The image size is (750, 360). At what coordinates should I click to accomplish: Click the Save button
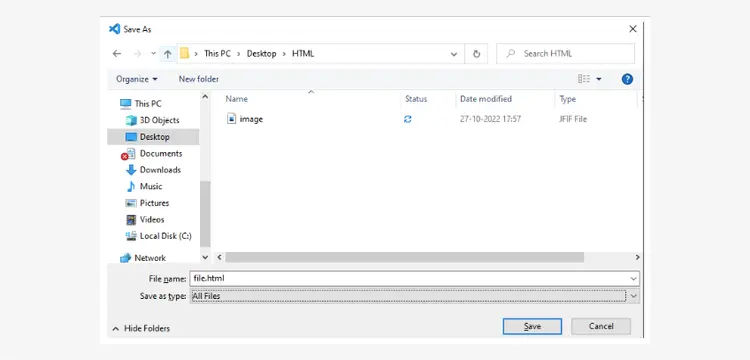[x=532, y=327]
